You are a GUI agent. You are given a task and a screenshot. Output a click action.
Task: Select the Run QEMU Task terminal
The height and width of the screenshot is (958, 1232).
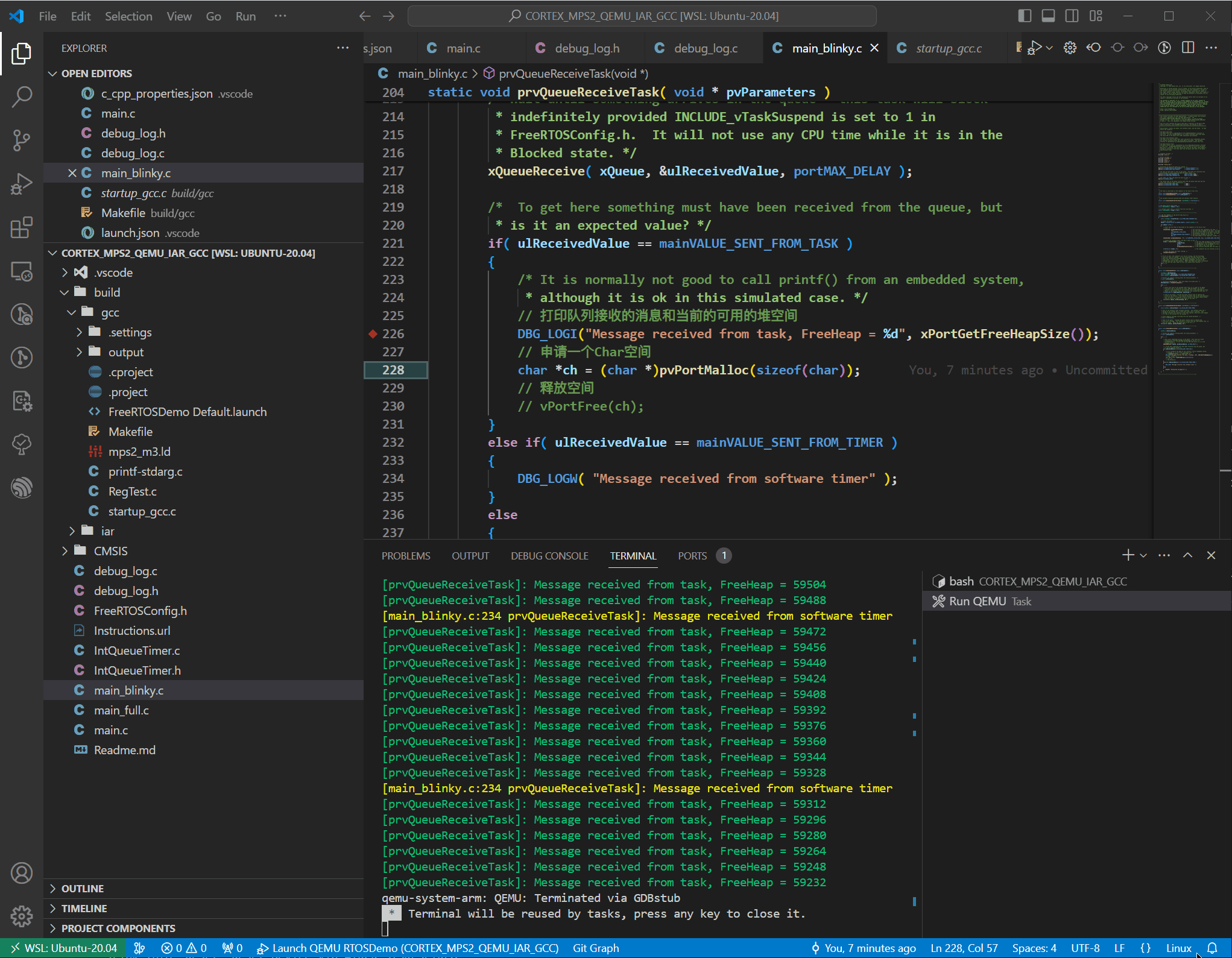coord(1076,601)
